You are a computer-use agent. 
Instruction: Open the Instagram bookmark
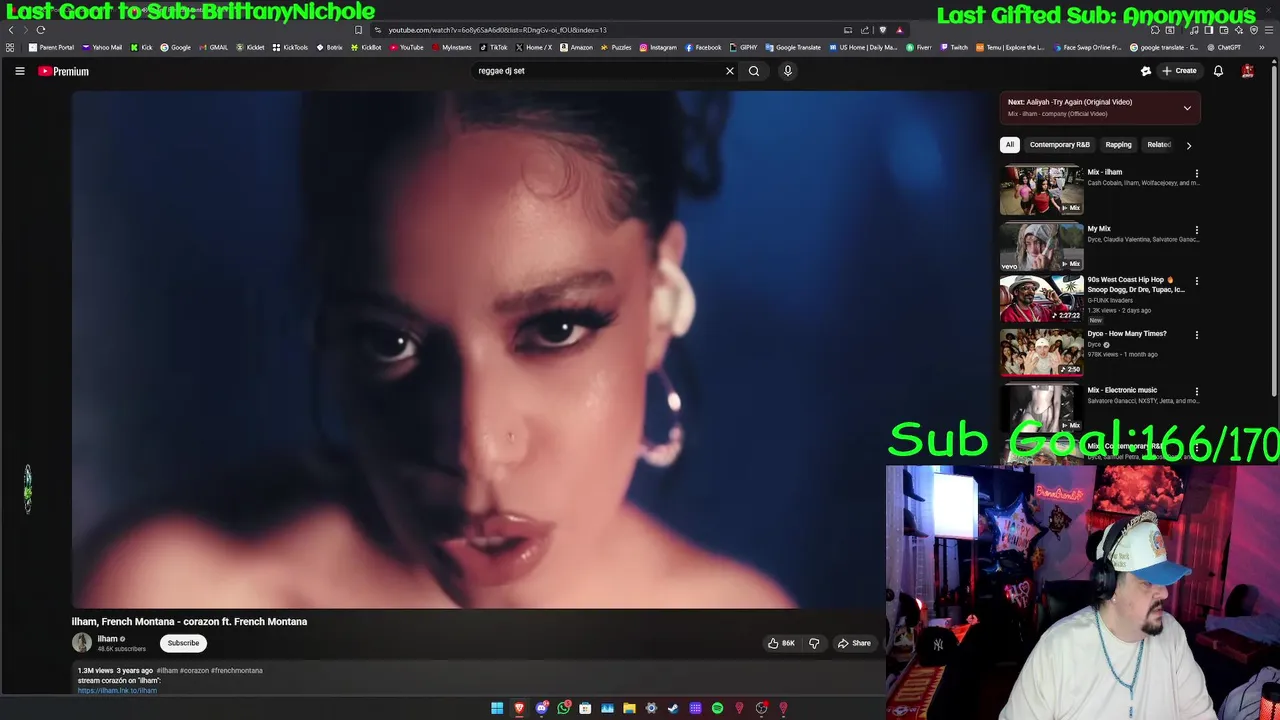coord(658,47)
